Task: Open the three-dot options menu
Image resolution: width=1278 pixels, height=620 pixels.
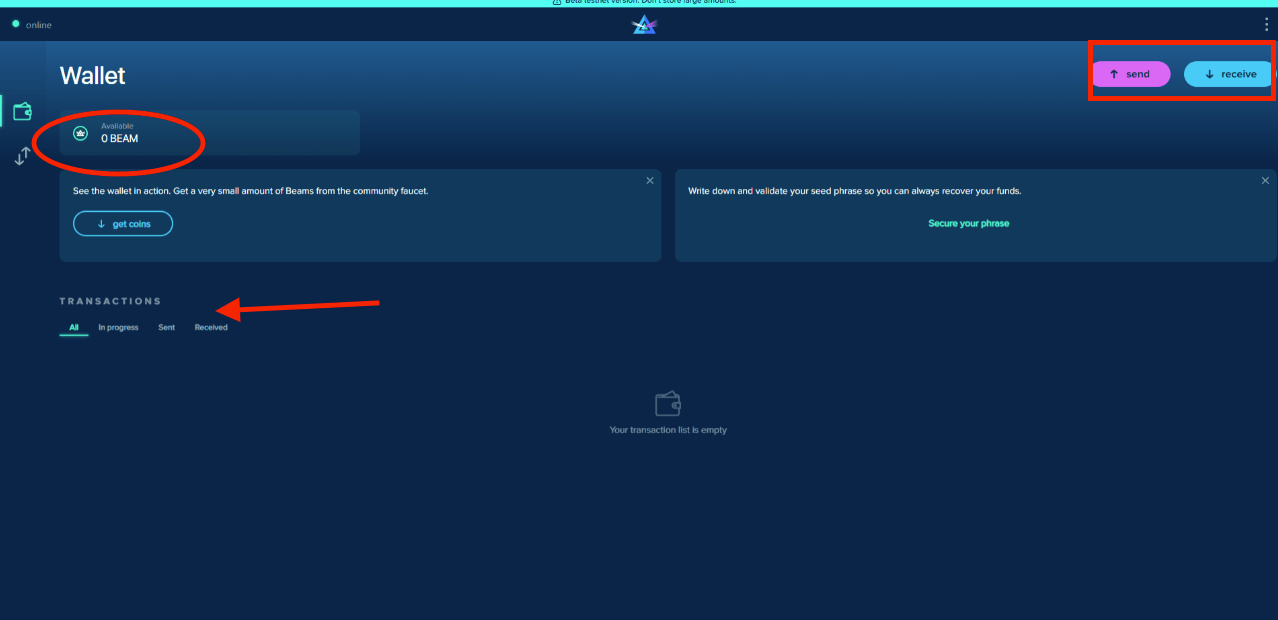Action: click(1266, 24)
